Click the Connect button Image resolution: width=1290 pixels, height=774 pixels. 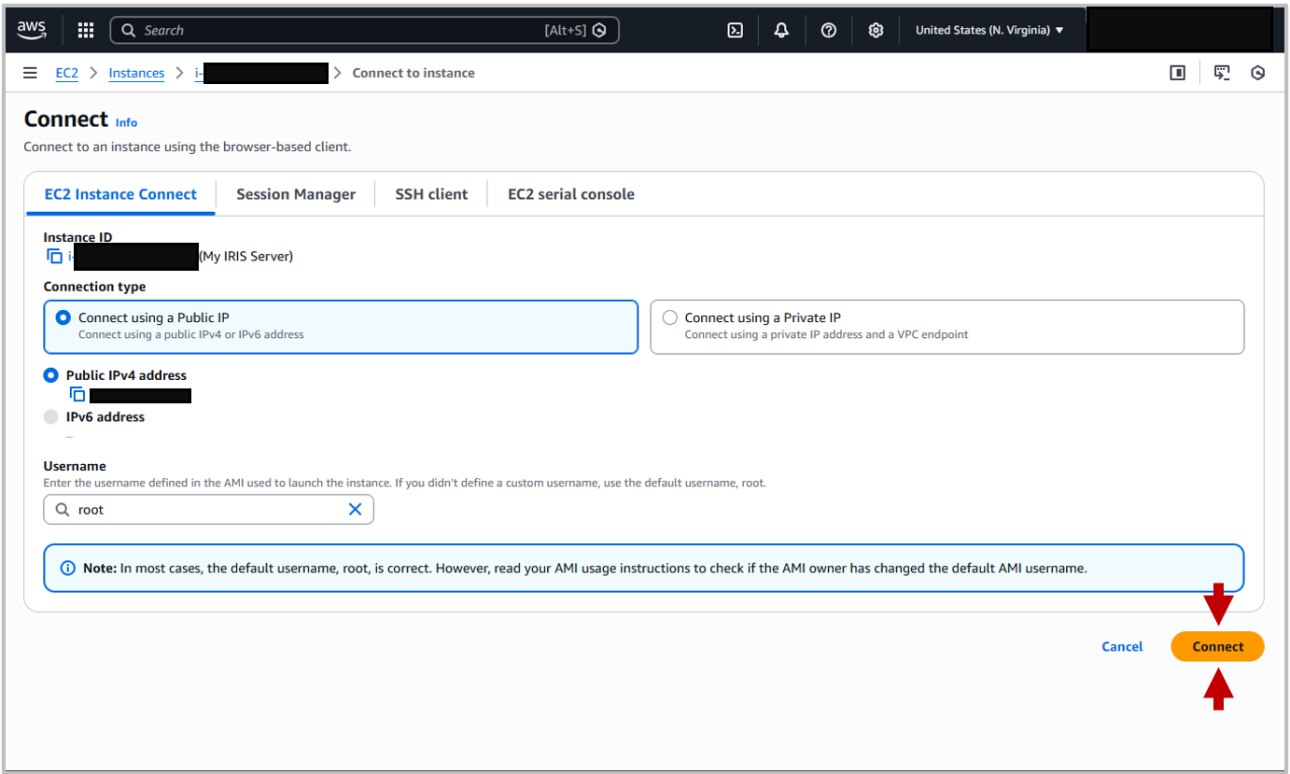(x=1217, y=646)
